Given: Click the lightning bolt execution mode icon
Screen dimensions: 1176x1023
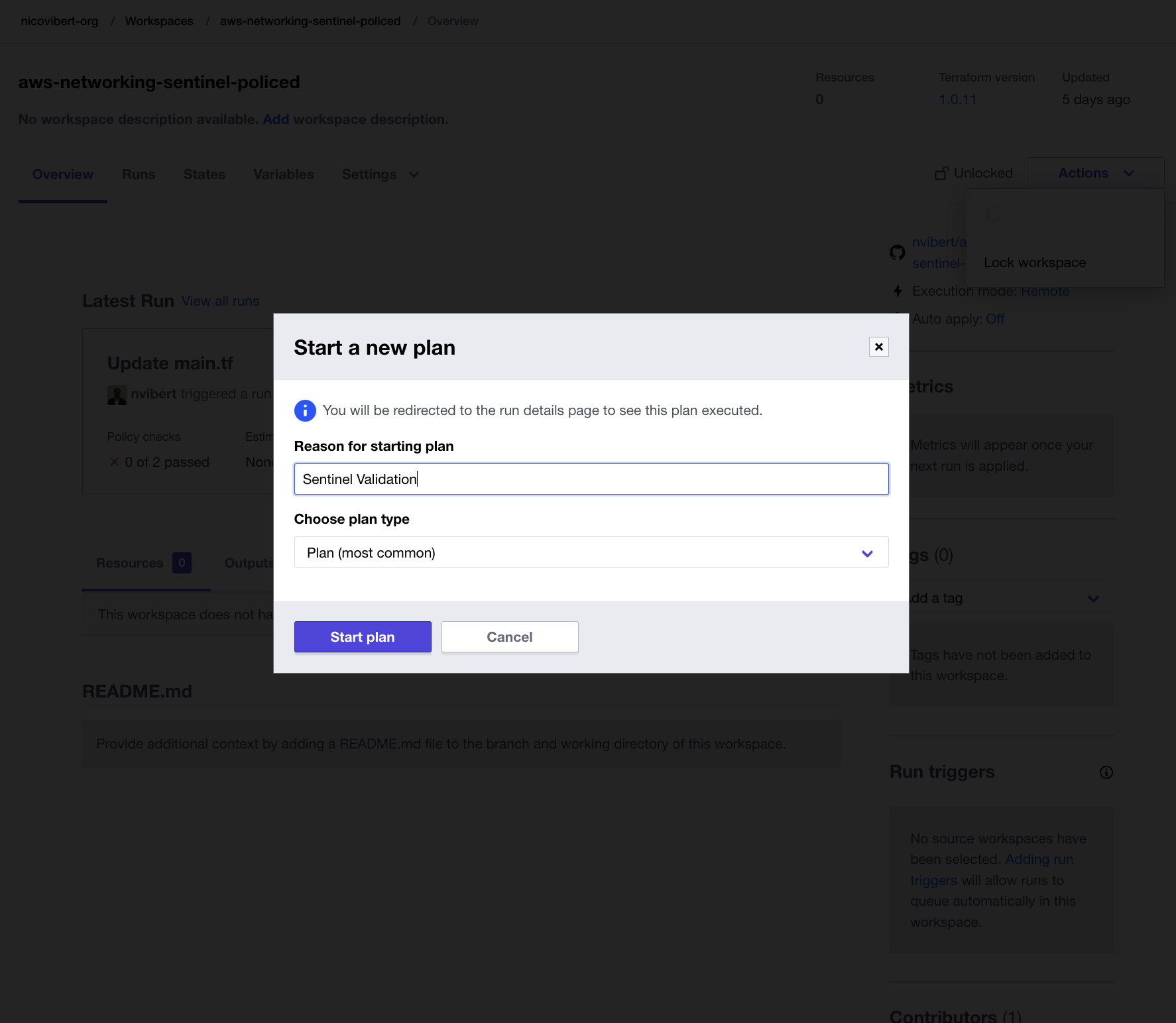Looking at the screenshot, I should (898, 291).
